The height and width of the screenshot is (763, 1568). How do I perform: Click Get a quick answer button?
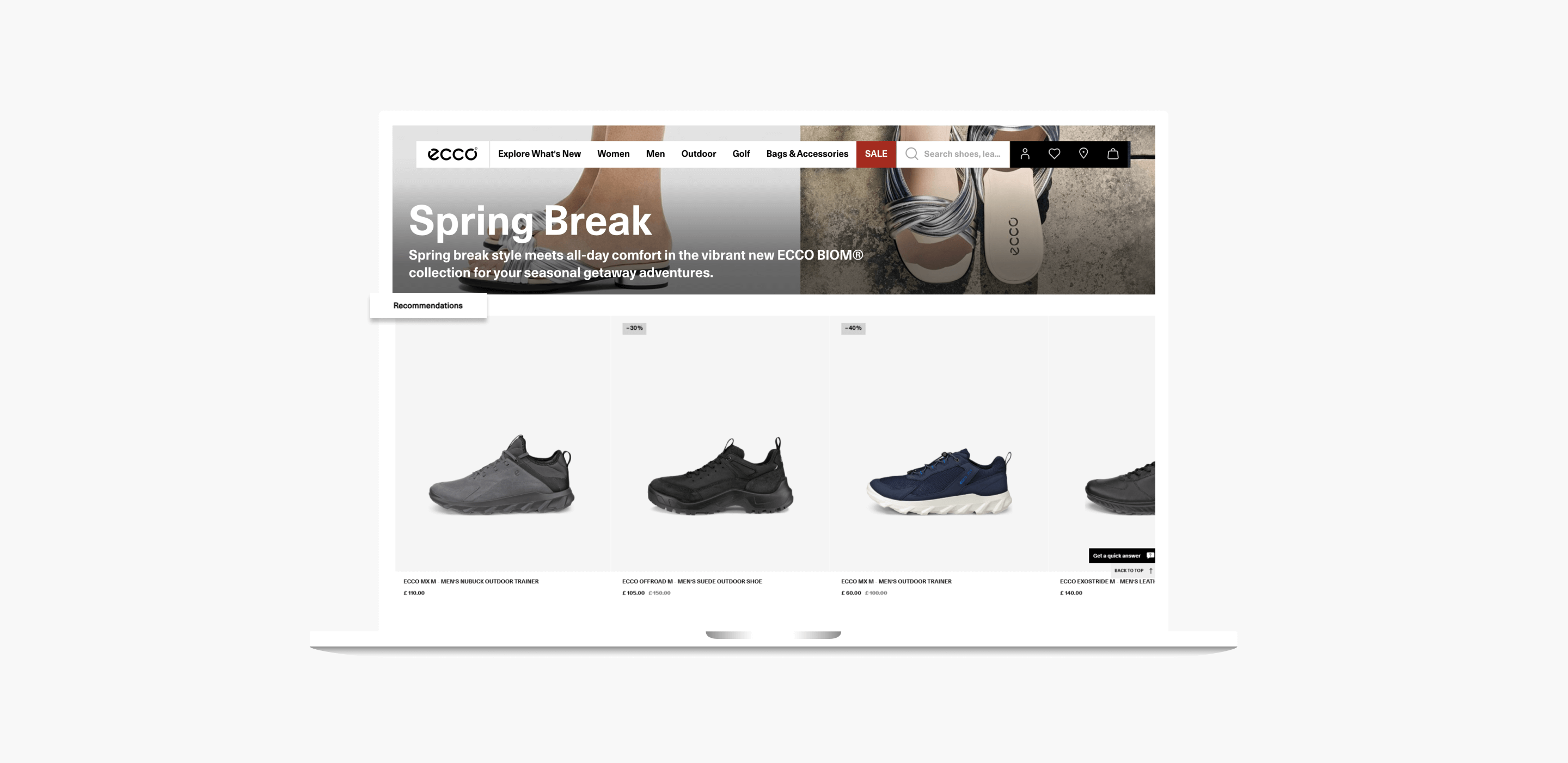(1121, 556)
